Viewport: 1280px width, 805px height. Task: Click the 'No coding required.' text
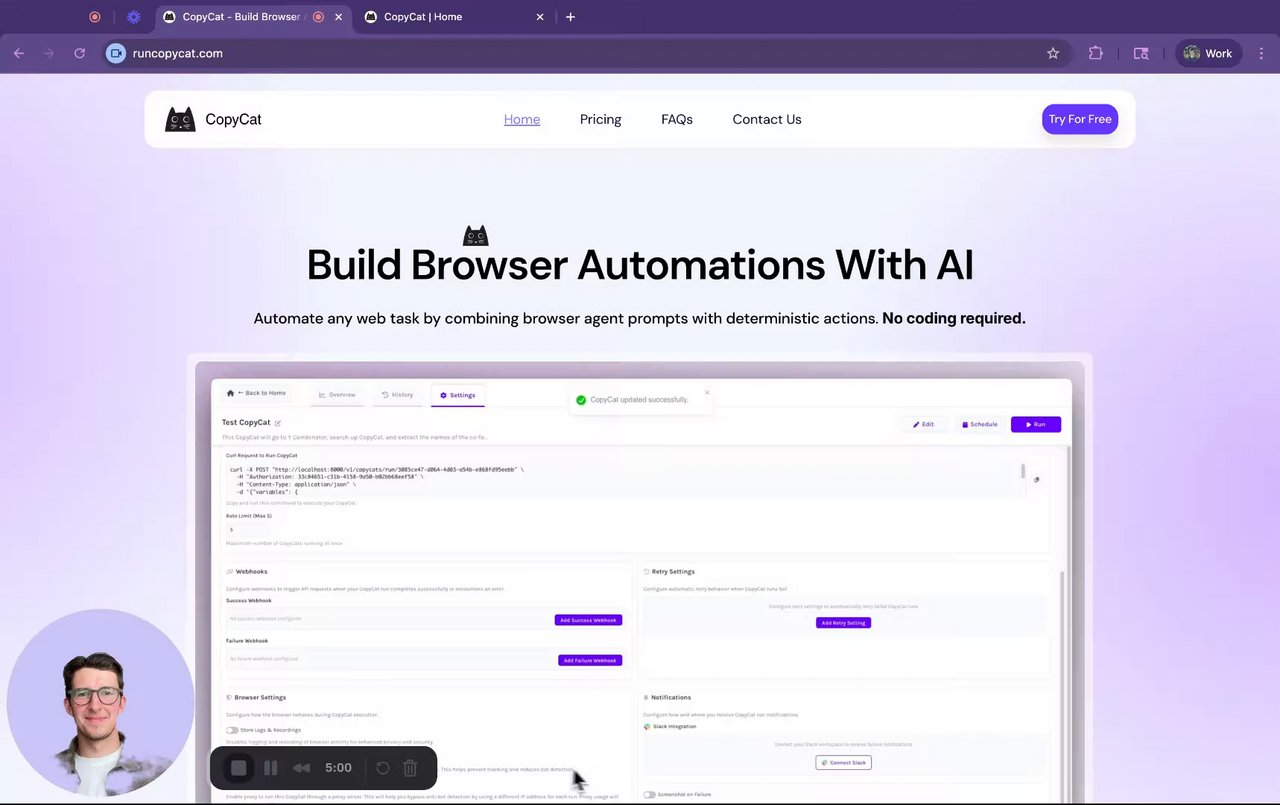pos(954,318)
